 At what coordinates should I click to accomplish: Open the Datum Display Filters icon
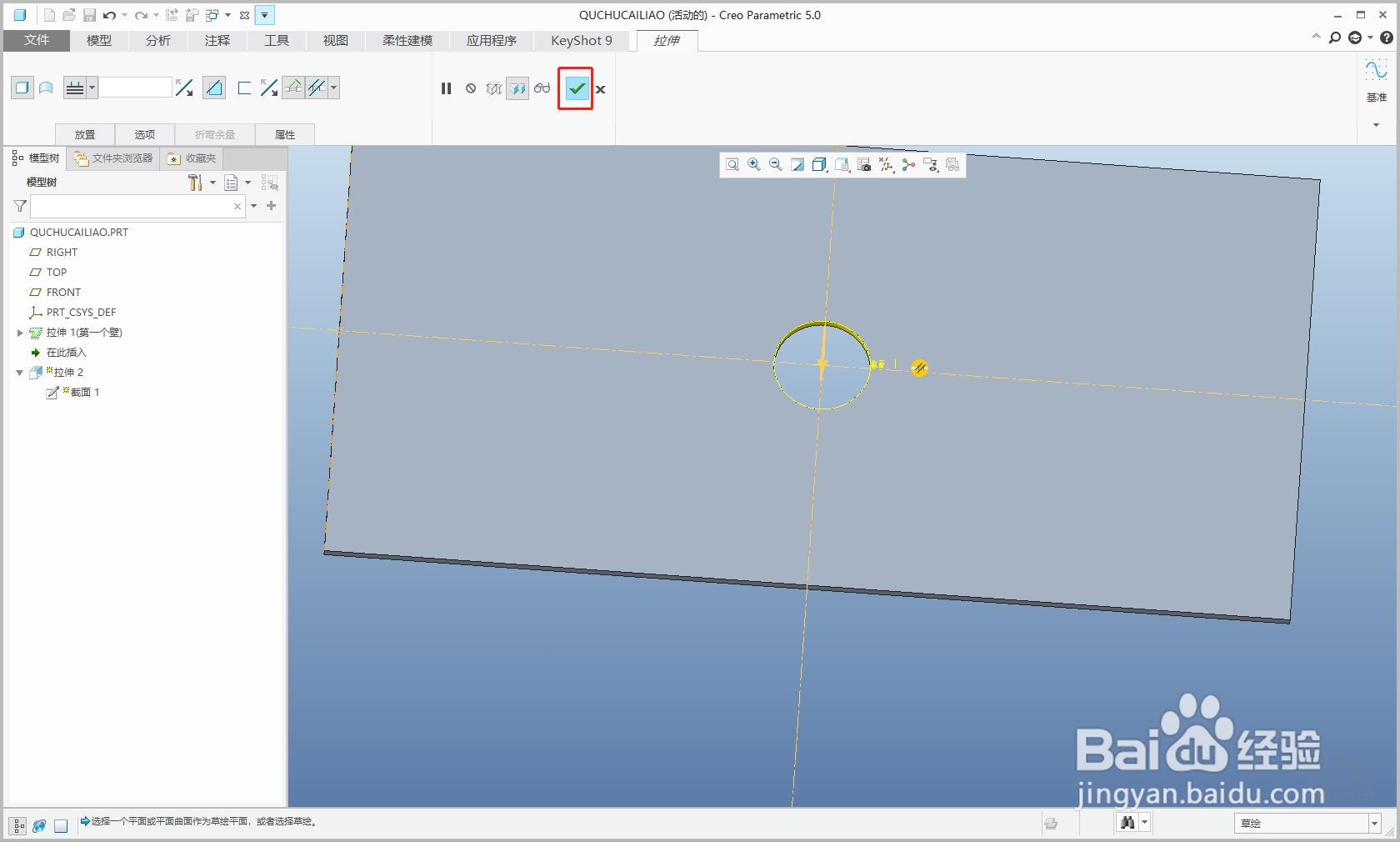pos(887,165)
